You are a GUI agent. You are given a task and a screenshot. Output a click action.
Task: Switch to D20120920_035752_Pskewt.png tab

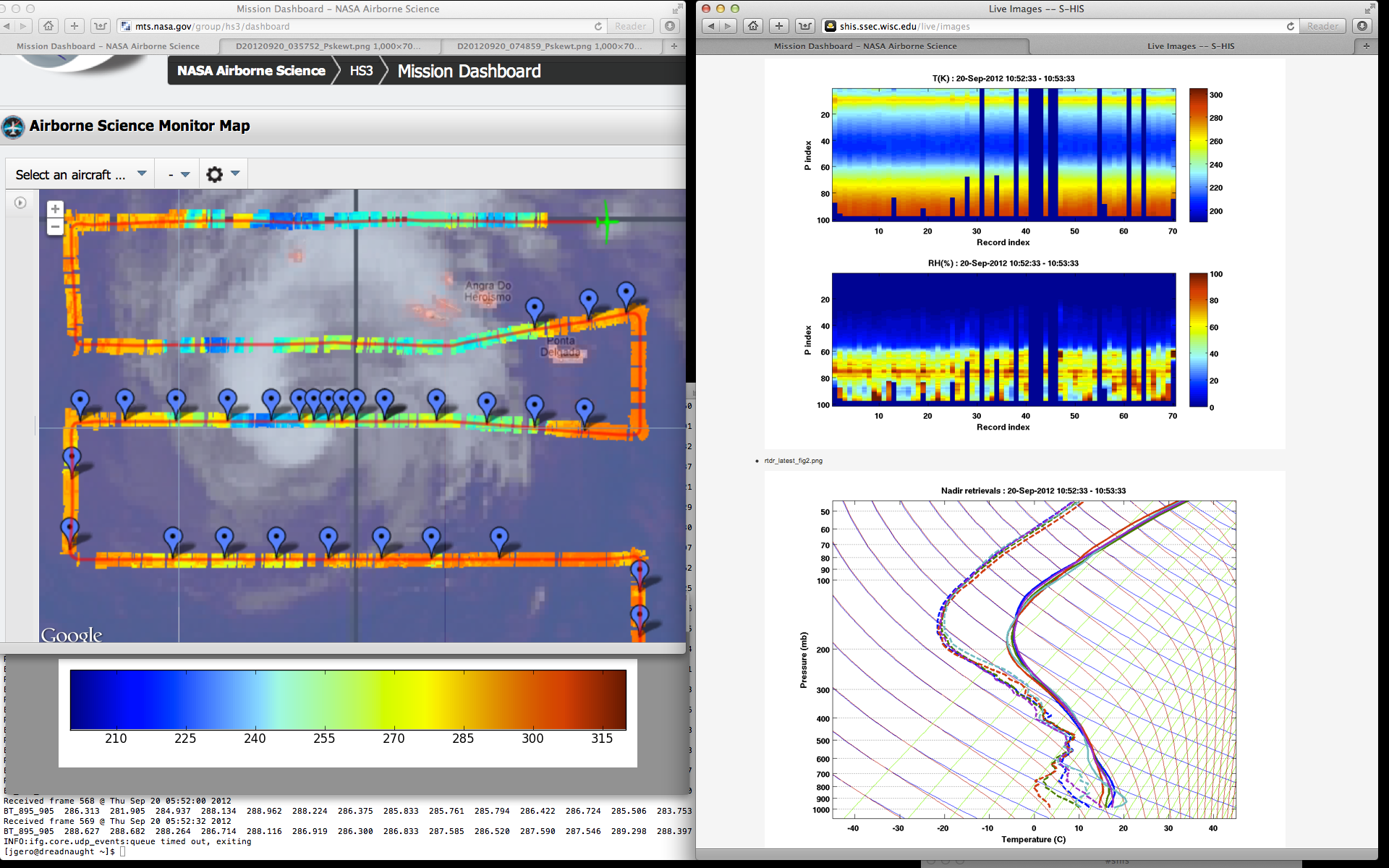pos(328,46)
